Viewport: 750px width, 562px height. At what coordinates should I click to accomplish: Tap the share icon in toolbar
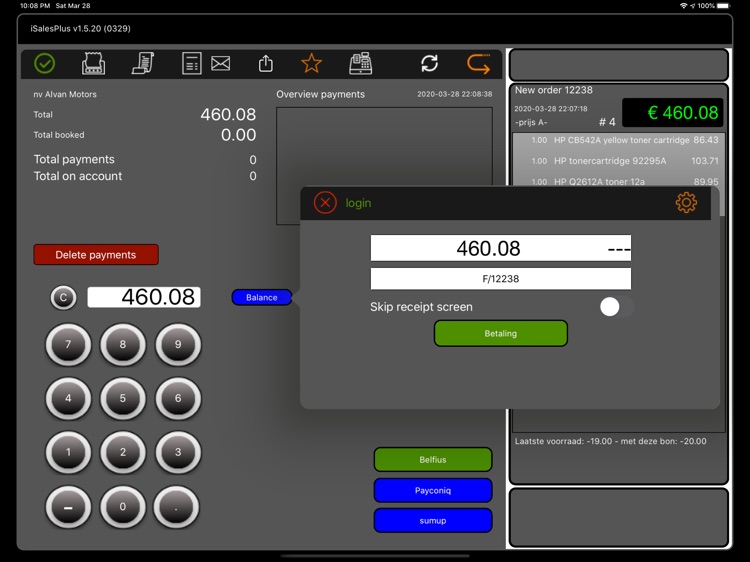(266, 64)
